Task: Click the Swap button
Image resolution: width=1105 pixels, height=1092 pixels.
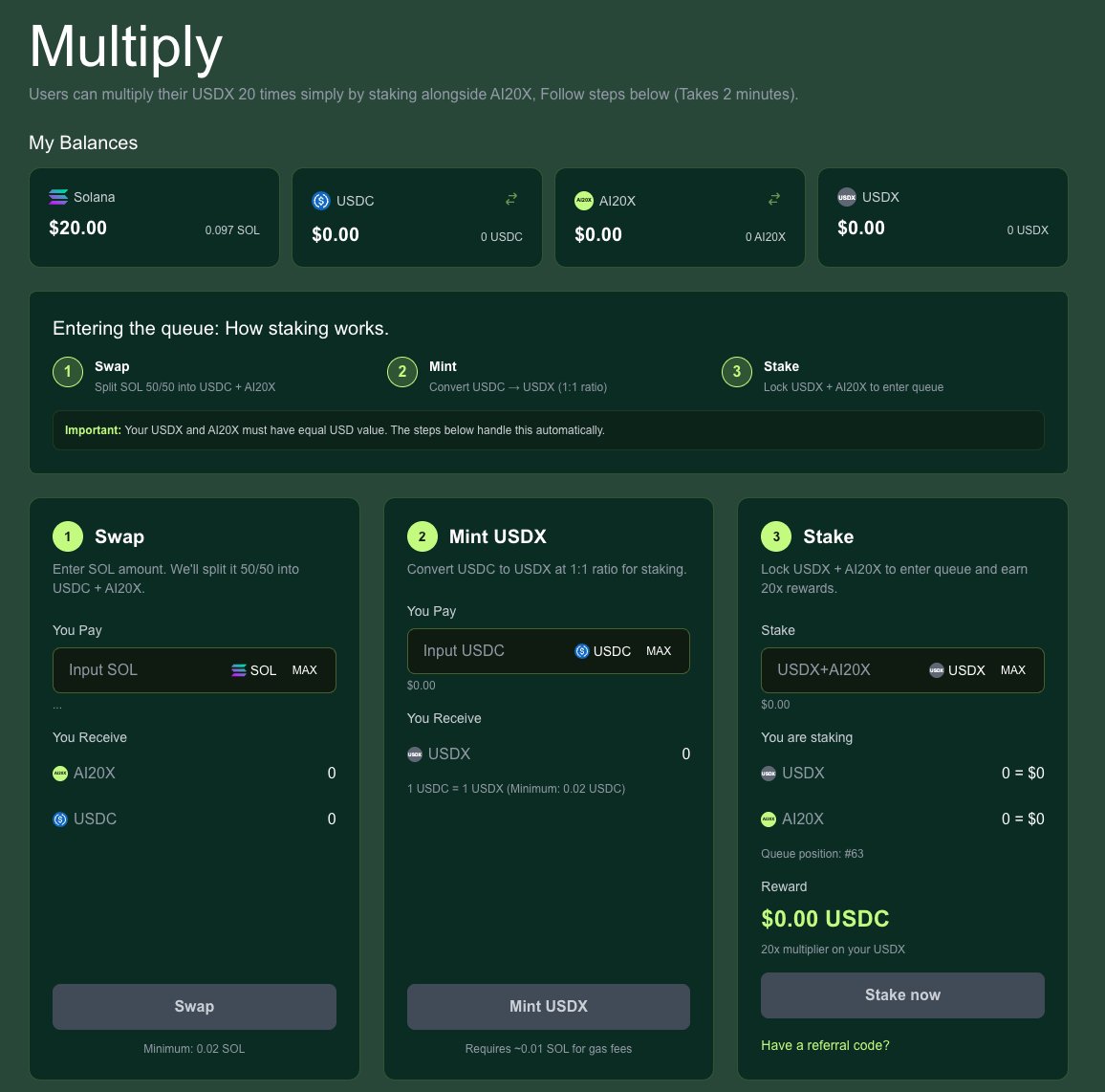Action: (x=194, y=1007)
